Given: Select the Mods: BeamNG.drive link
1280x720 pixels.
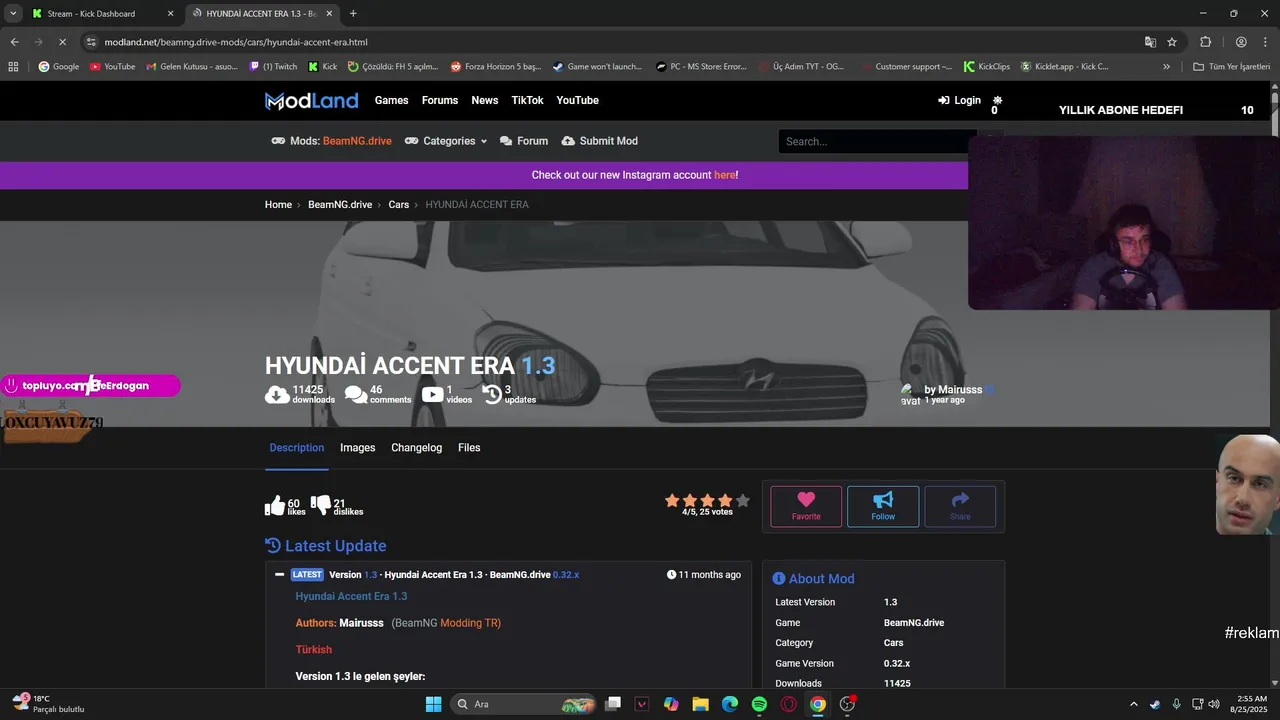Looking at the screenshot, I should 332,141.
